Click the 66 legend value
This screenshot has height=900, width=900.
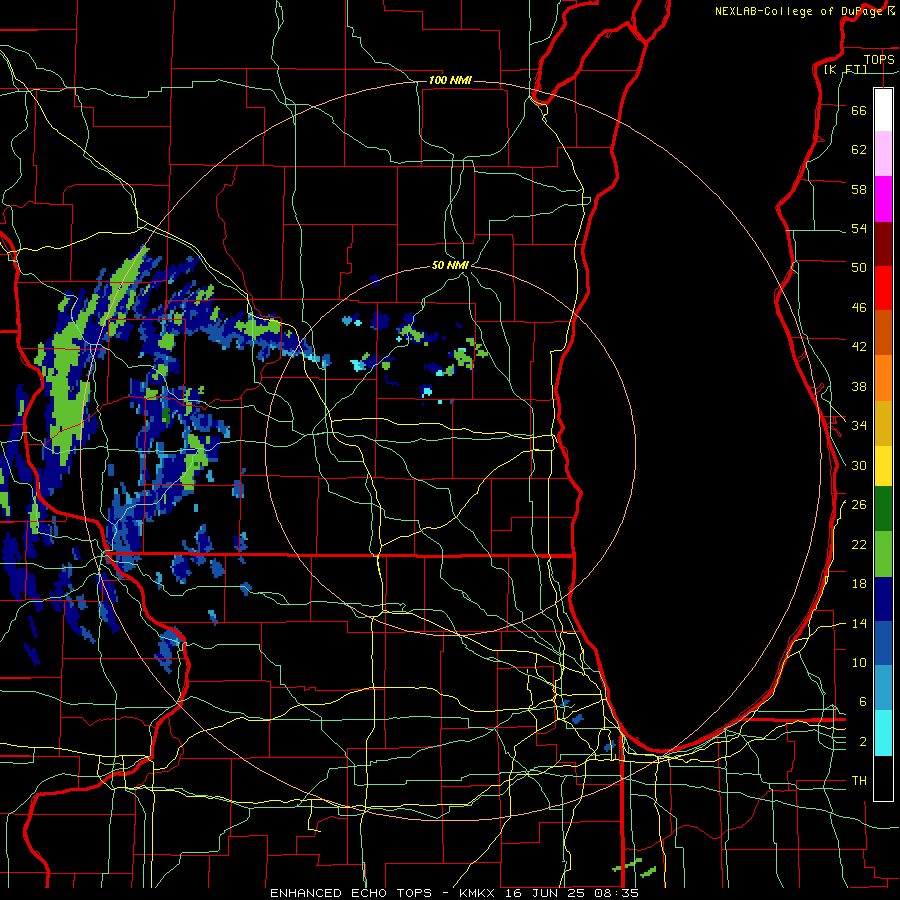tap(859, 110)
